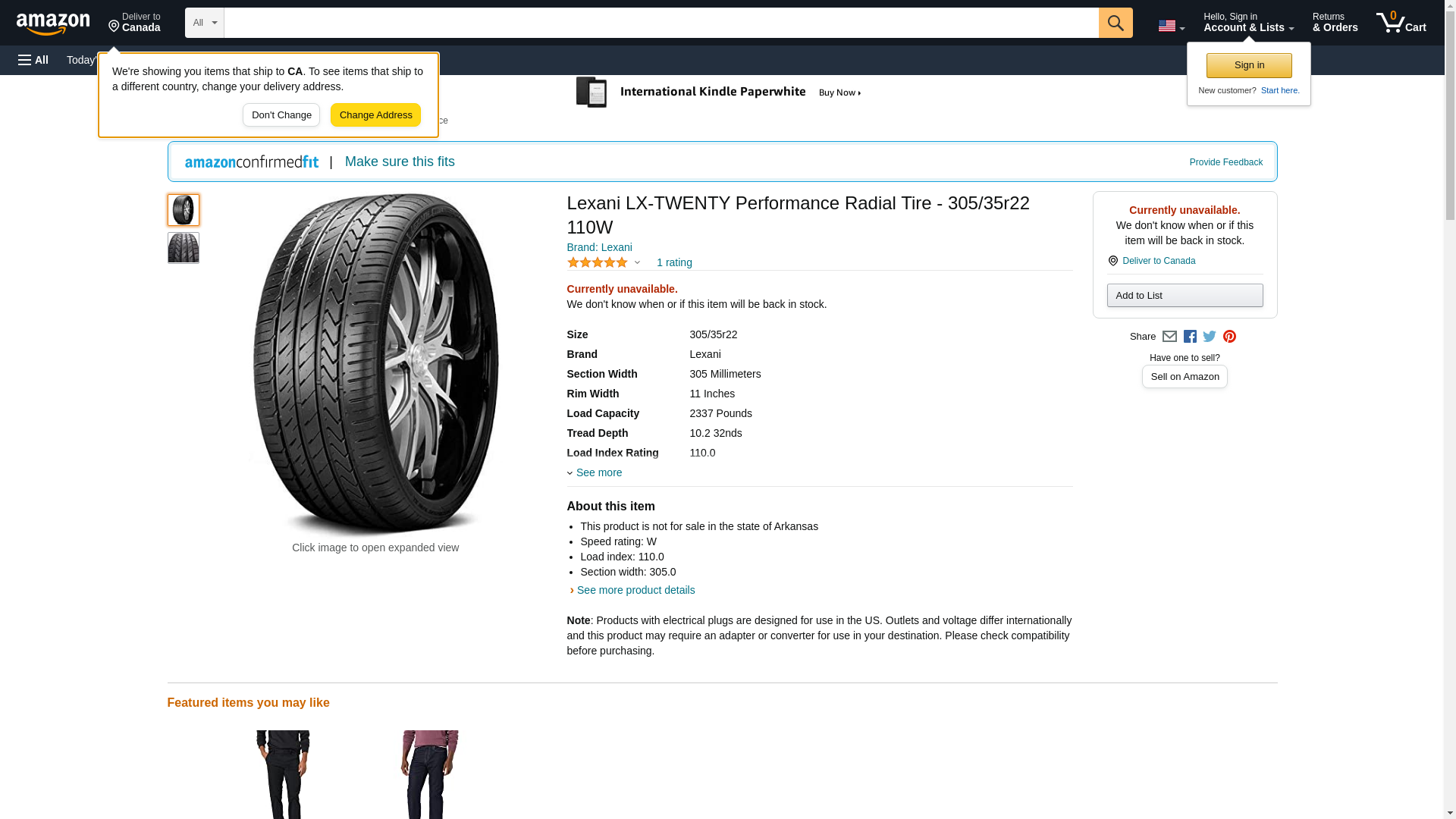Screen dimensions: 1456x819
Task: Open Returns & Orders
Action: 1335,23
